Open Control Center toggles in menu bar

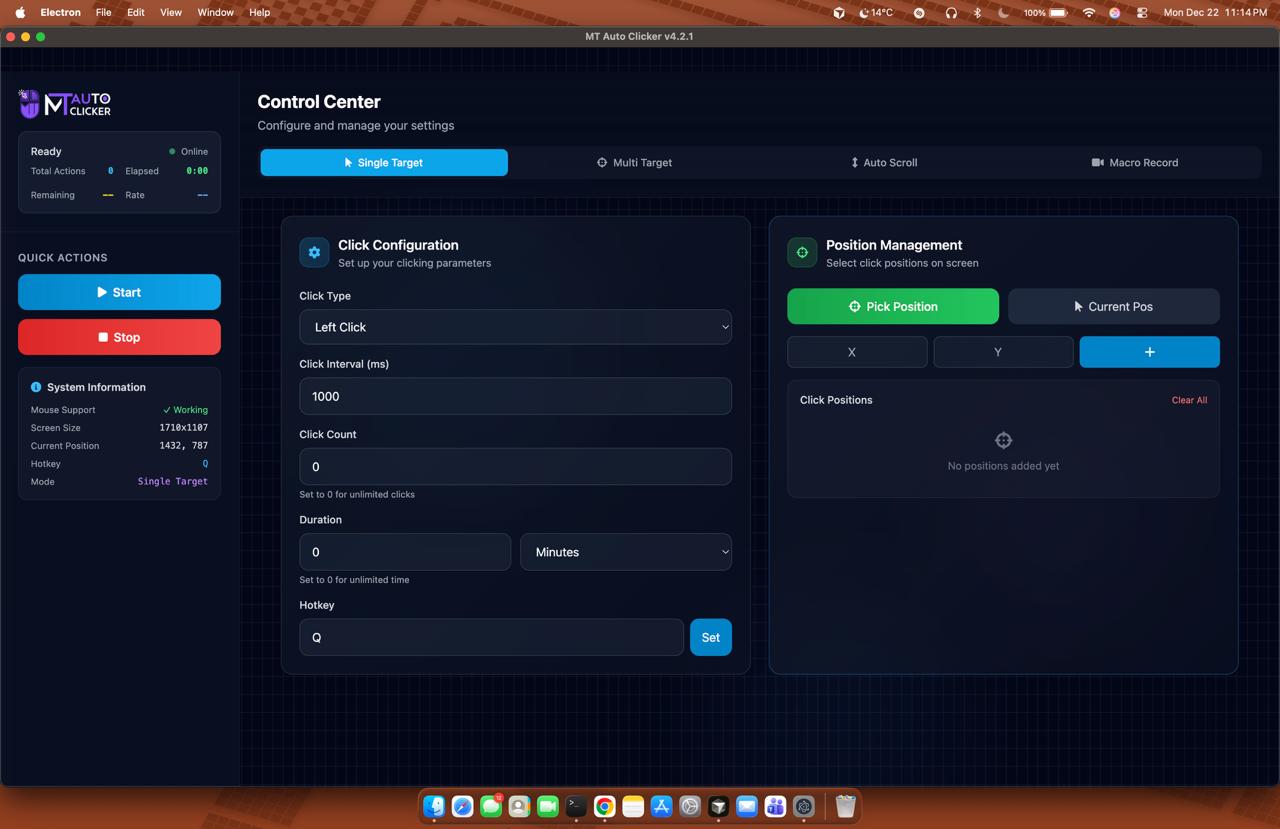[x=1142, y=12]
